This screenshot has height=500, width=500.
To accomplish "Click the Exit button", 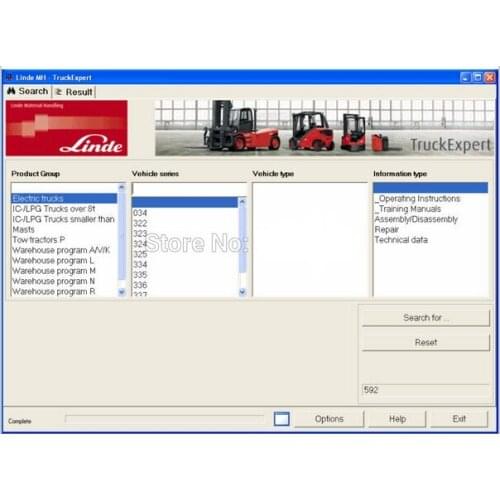I will point(459,419).
